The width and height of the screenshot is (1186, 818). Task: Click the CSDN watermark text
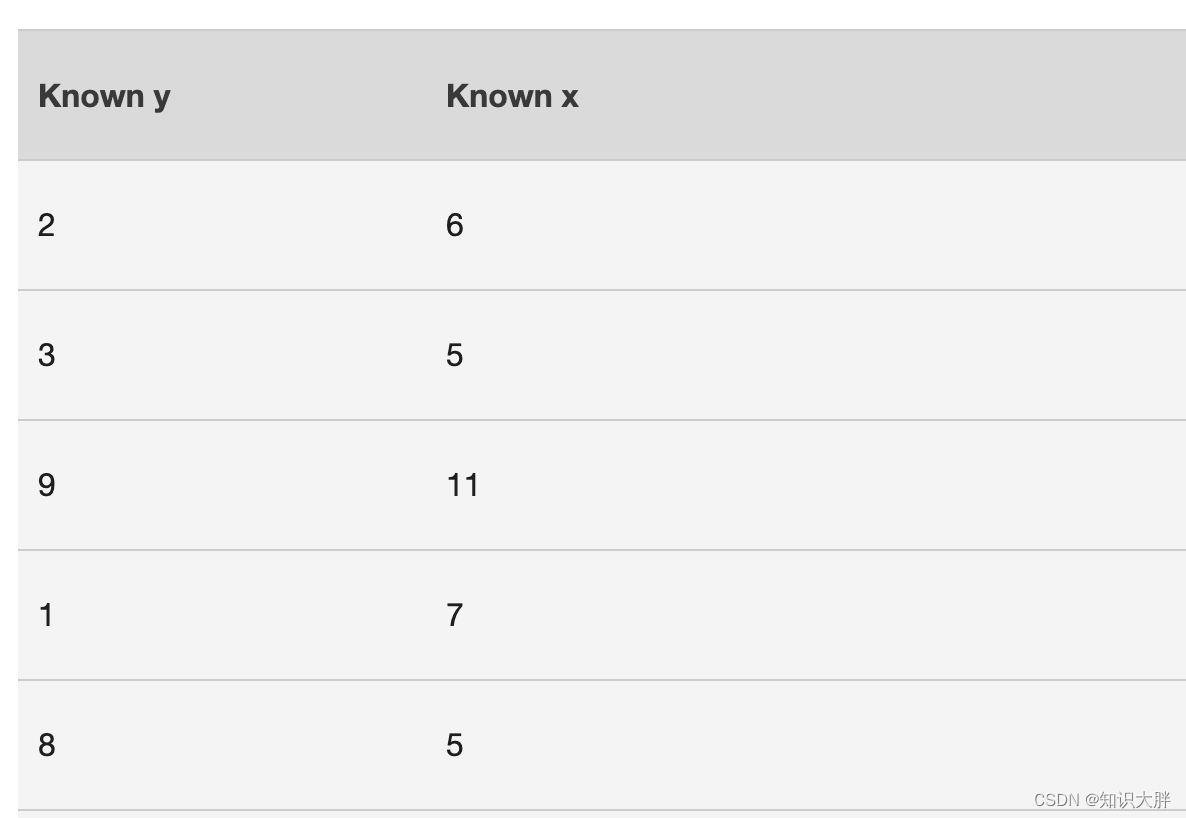(x=1056, y=800)
